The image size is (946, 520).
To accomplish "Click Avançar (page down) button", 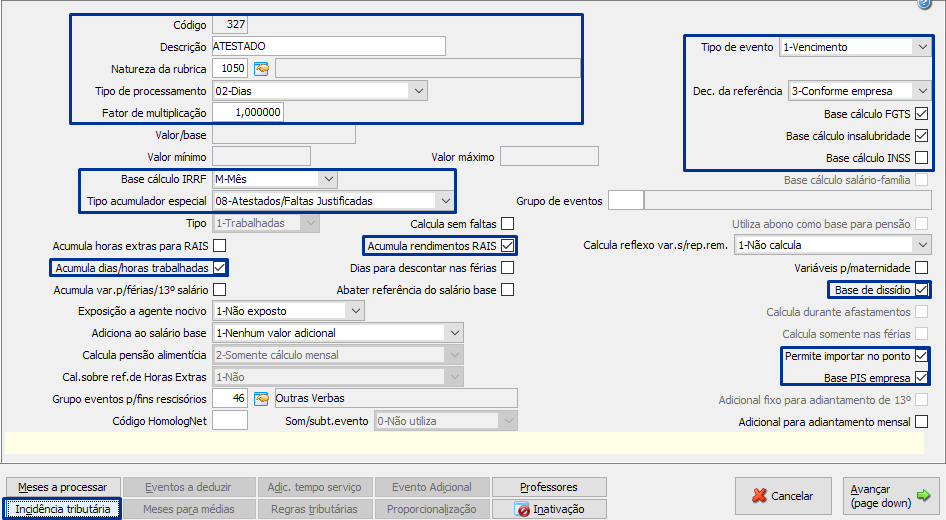I will 890,496.
